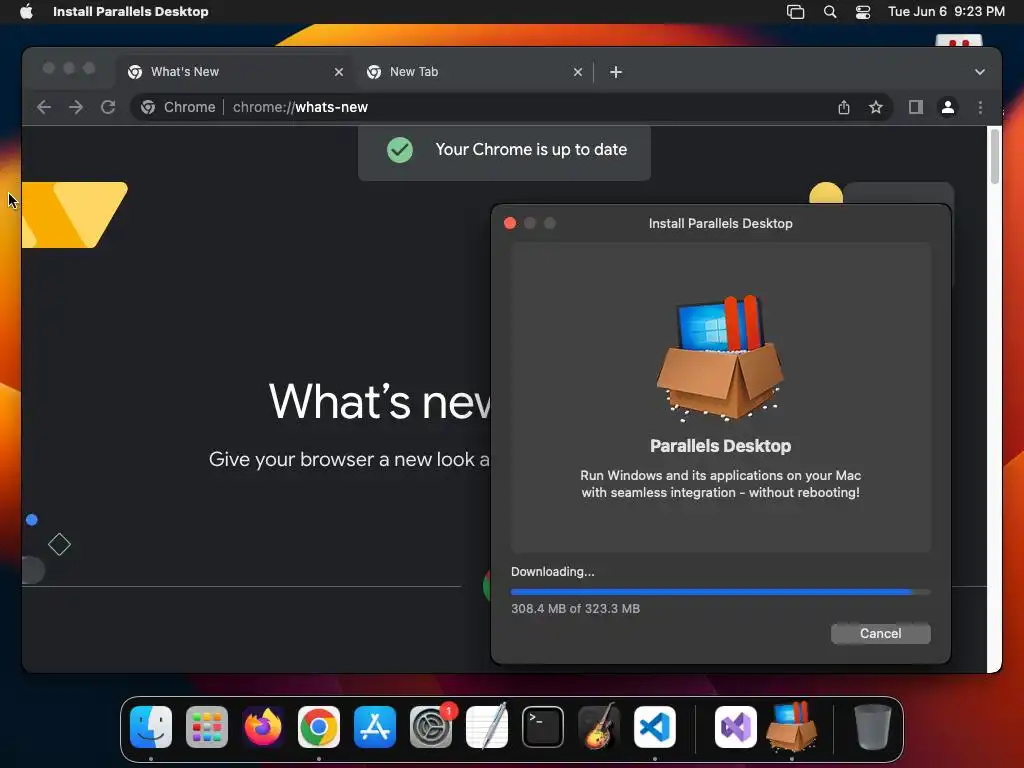The image size is (1024, 768).
Task: Expand the Chrome tab search chevron
Action: click(x=980, y=72)
